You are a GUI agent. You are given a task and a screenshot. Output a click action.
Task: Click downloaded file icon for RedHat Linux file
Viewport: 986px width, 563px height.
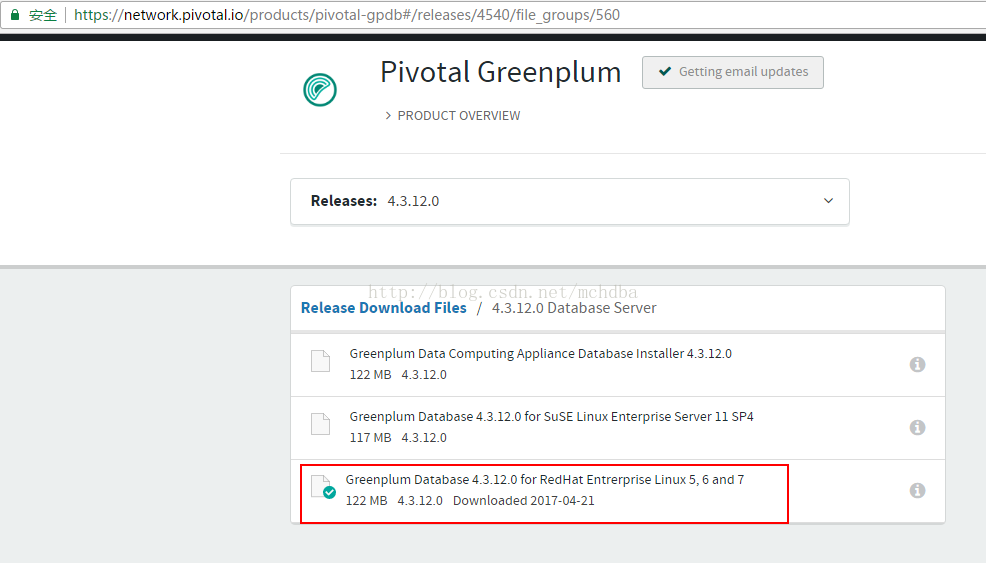click(323, 487)
